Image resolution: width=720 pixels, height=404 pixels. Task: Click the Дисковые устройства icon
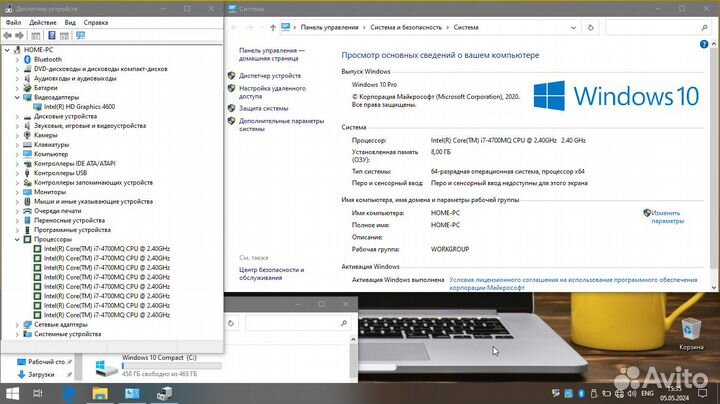pyautogui.click(x=27, y=116)
